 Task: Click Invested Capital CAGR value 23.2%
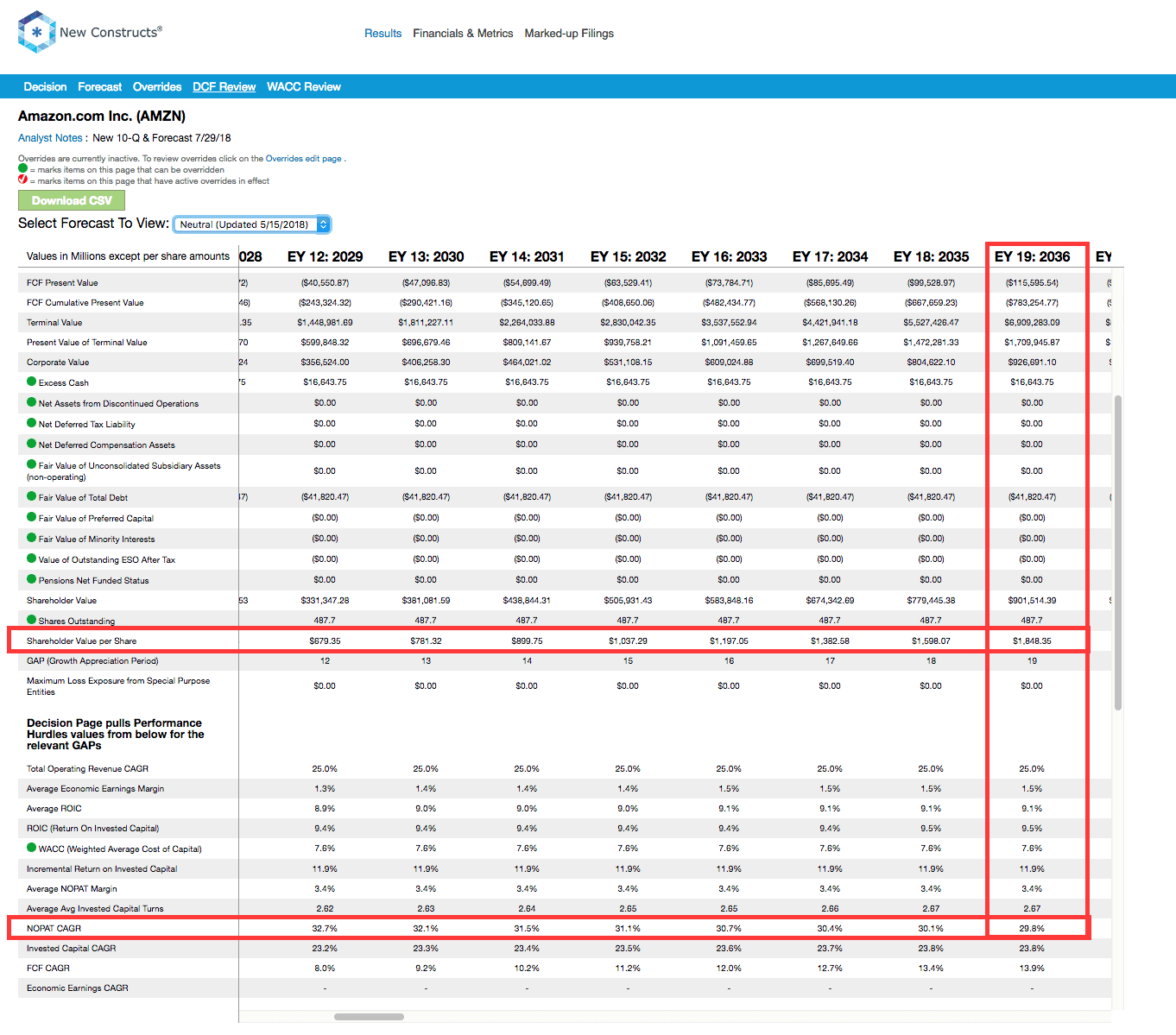[x=325, y=948]
